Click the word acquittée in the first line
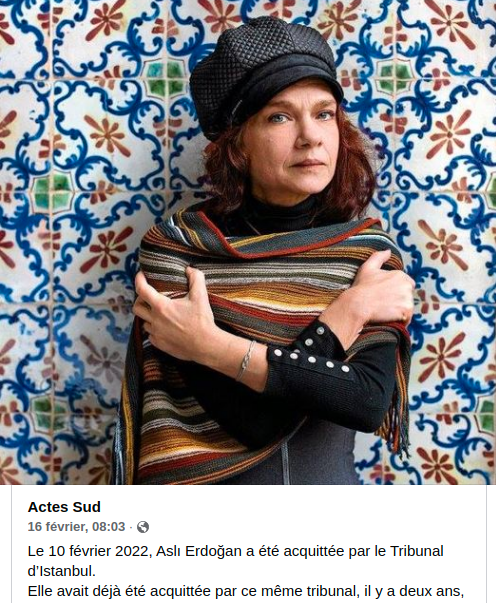The height and width of the screenshot is (603, 496). [314, 551]
